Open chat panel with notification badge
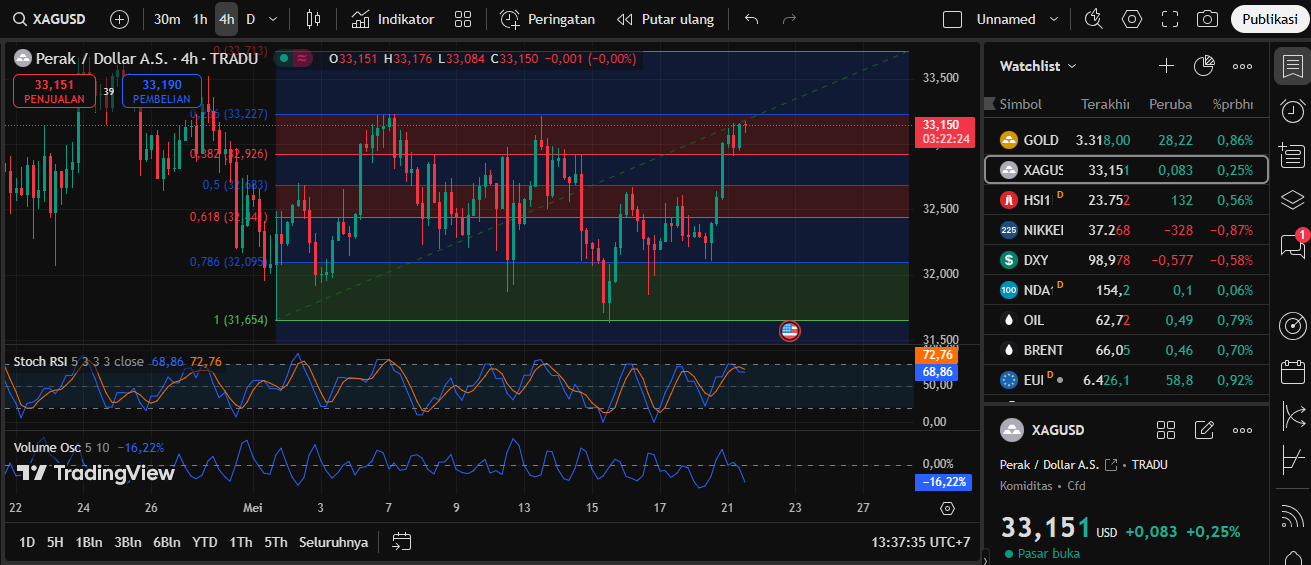 click(x=1292, y=245)
